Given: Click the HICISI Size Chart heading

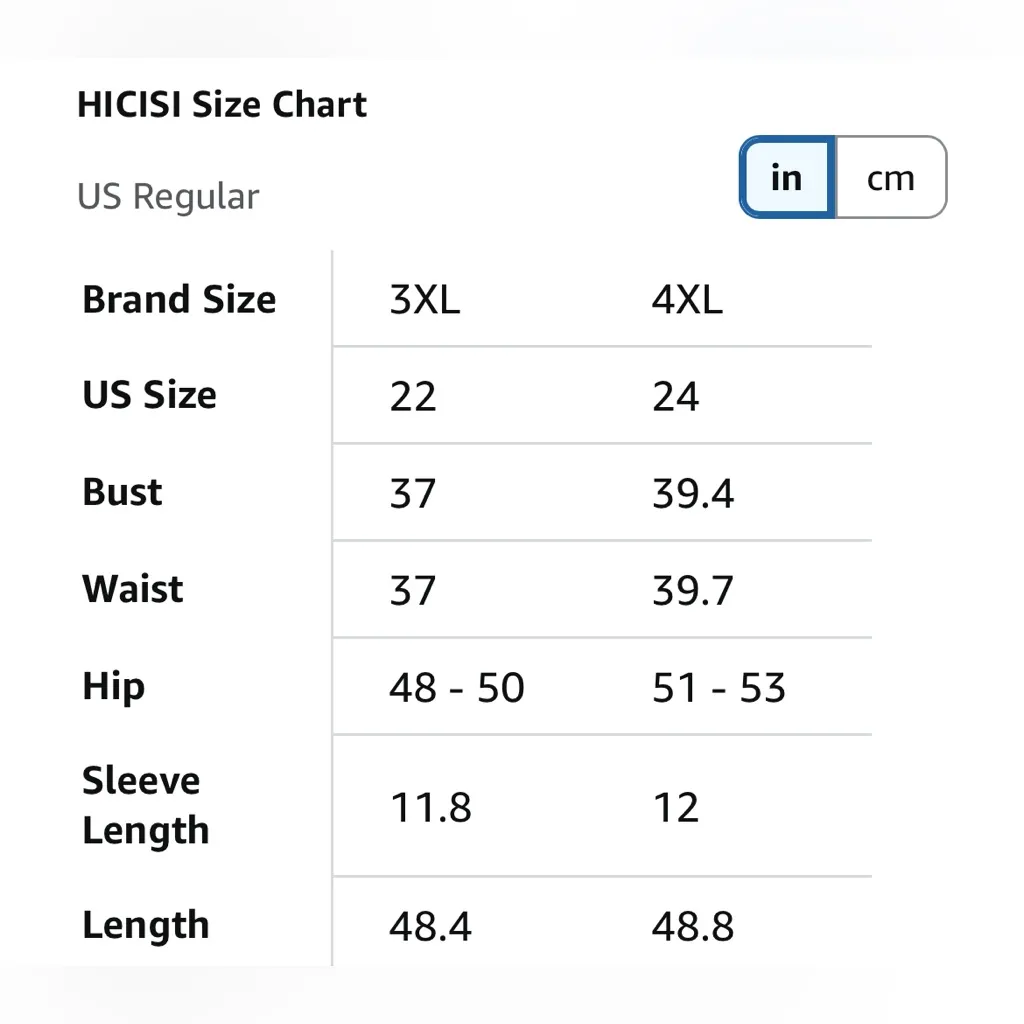Looking at the screenshot, I should [x=222, y=104].
